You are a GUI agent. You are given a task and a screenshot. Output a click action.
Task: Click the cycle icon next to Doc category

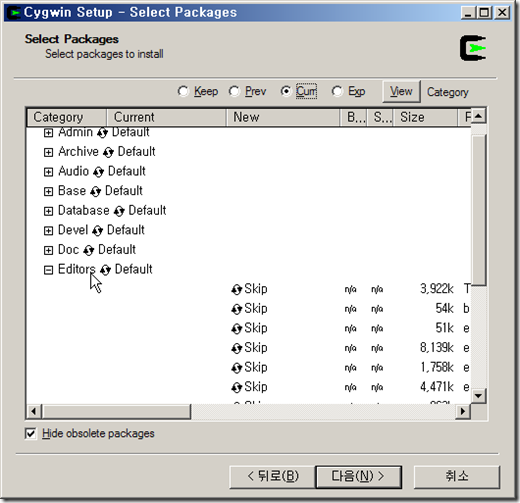coord(88,250)
